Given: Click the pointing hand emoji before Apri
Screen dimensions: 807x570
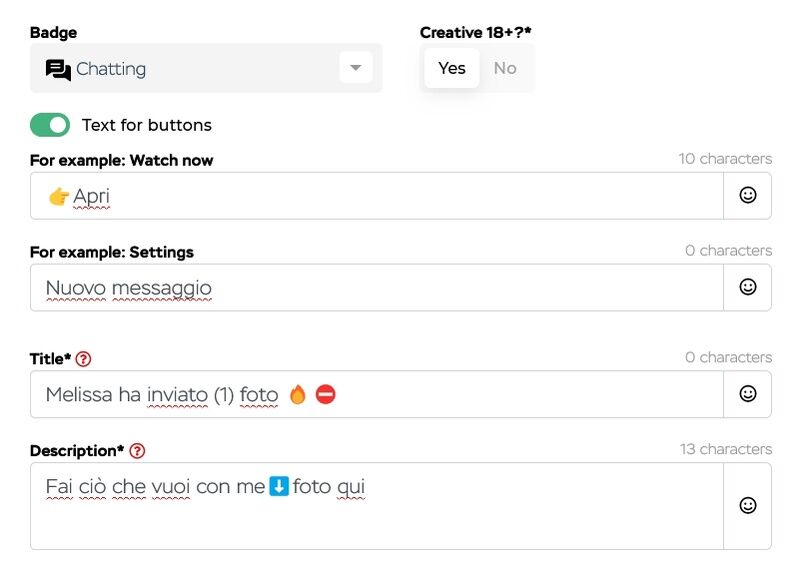Looking at the screenshot, I should (59, 197).
